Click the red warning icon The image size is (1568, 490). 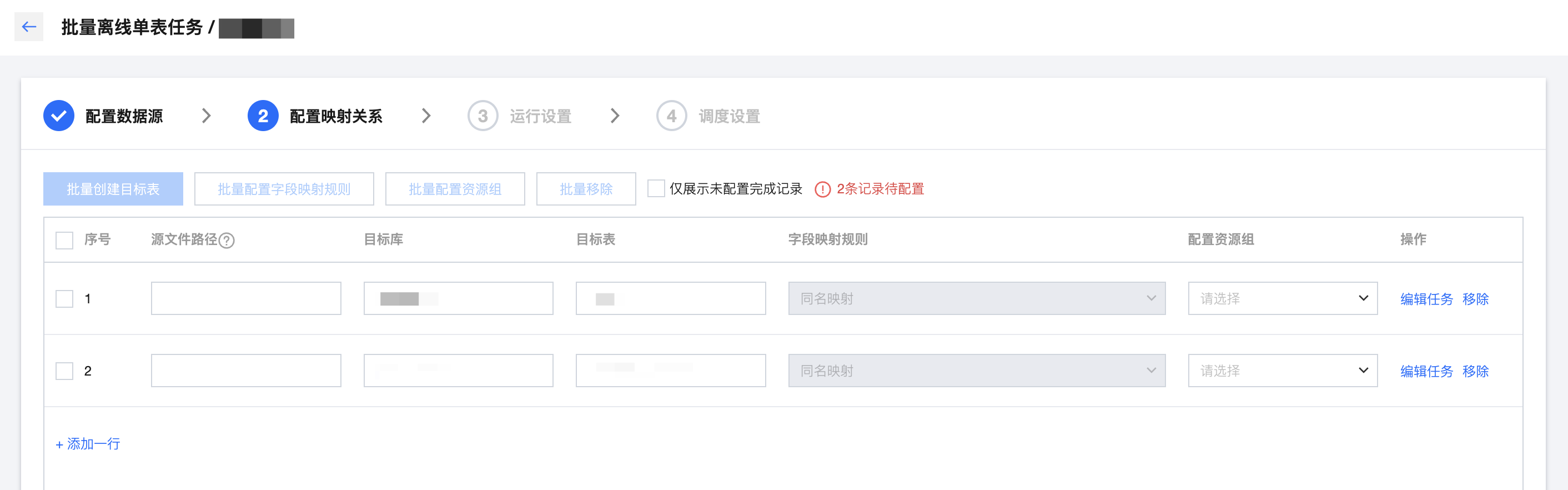pyautogui.click(x=822, y=189)
